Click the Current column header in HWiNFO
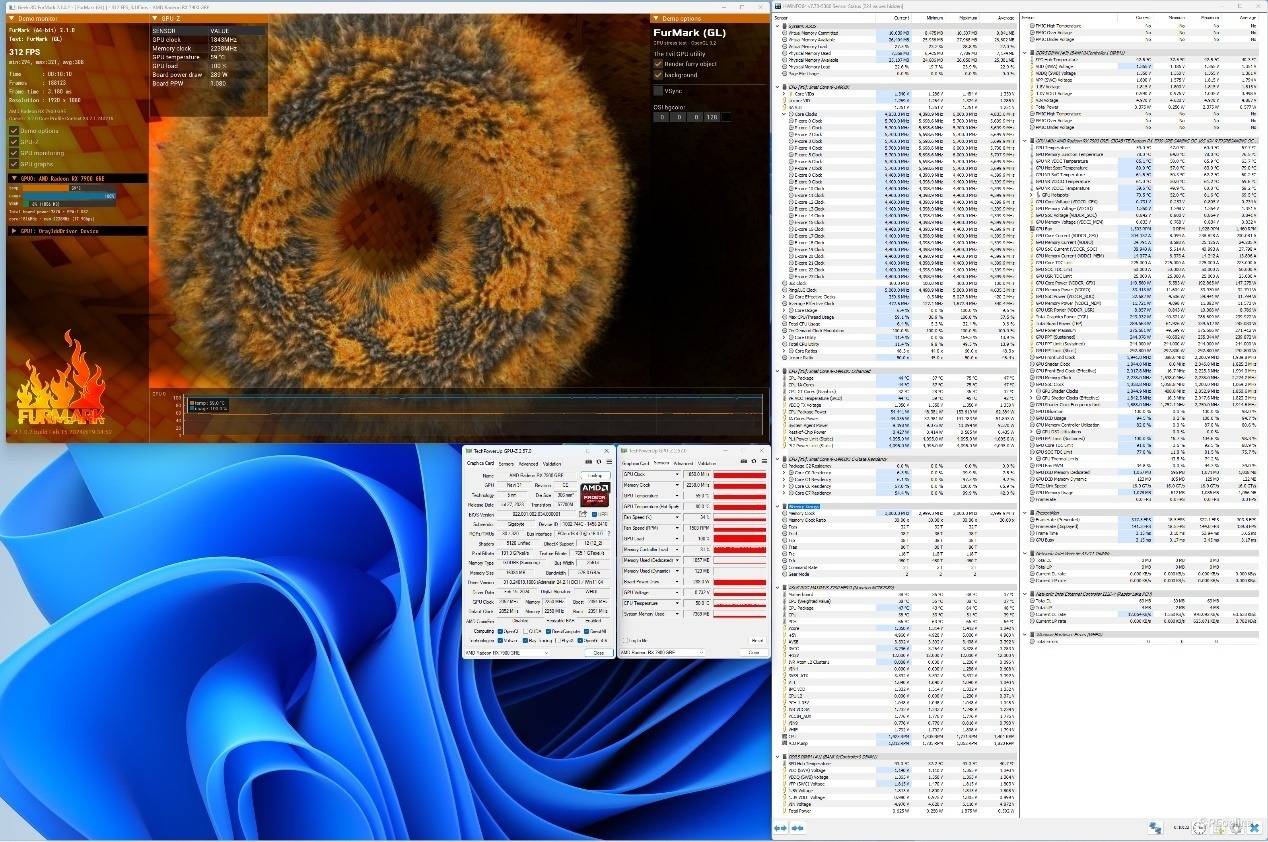 pos(901,18)
